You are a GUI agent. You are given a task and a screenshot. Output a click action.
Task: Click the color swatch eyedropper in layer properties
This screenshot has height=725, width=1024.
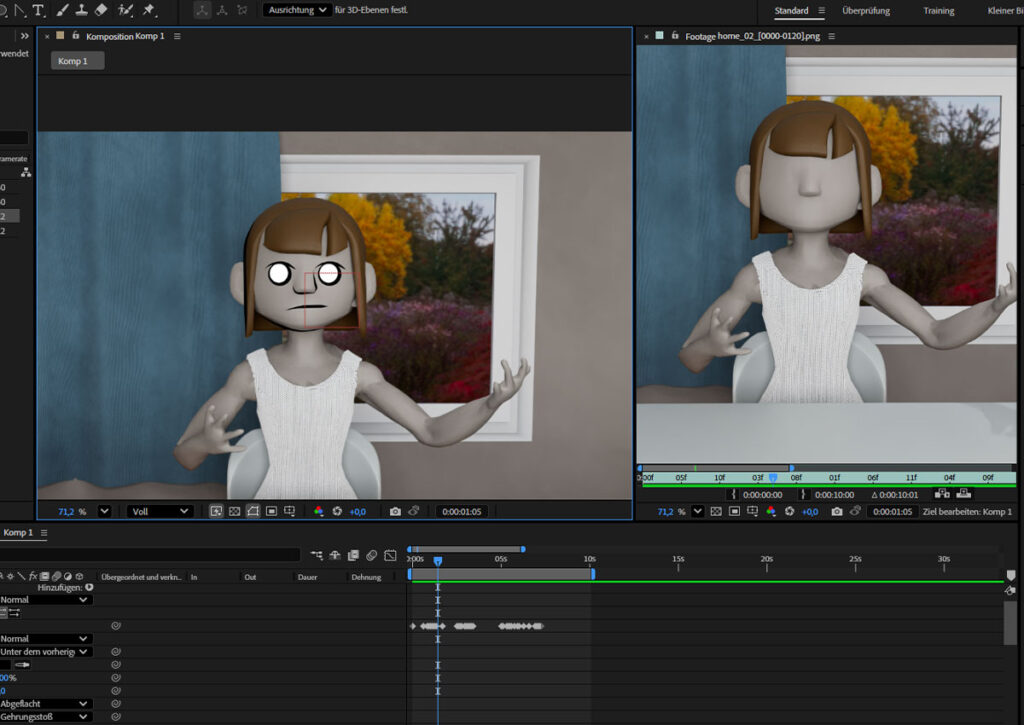[21, 664]
